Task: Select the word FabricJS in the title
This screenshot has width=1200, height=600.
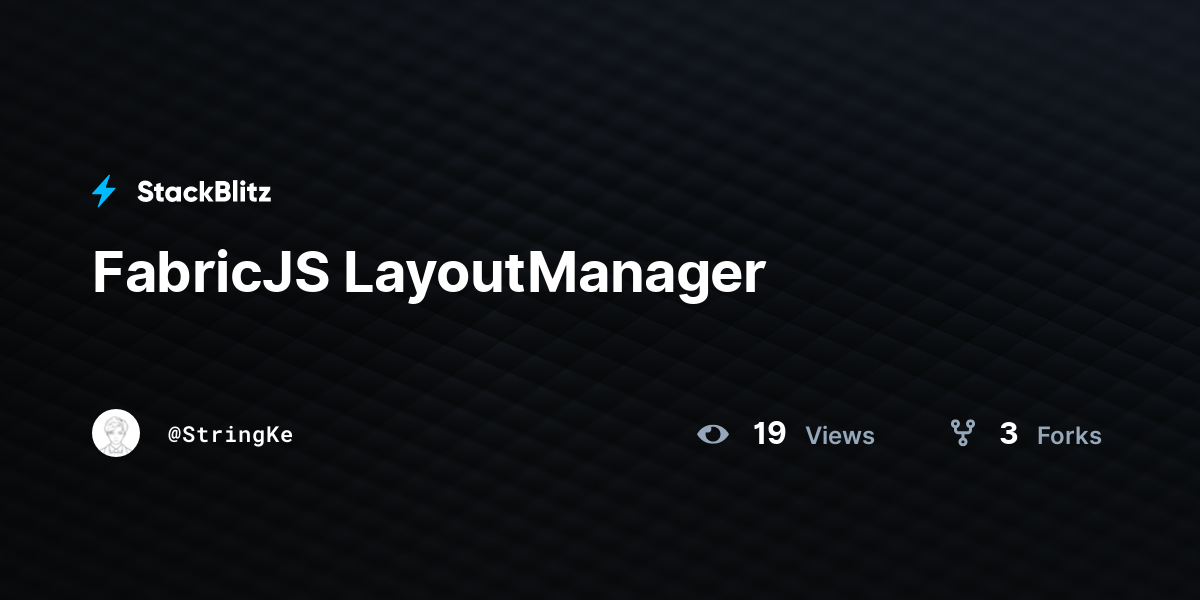Action: click(x=211, y=272)
